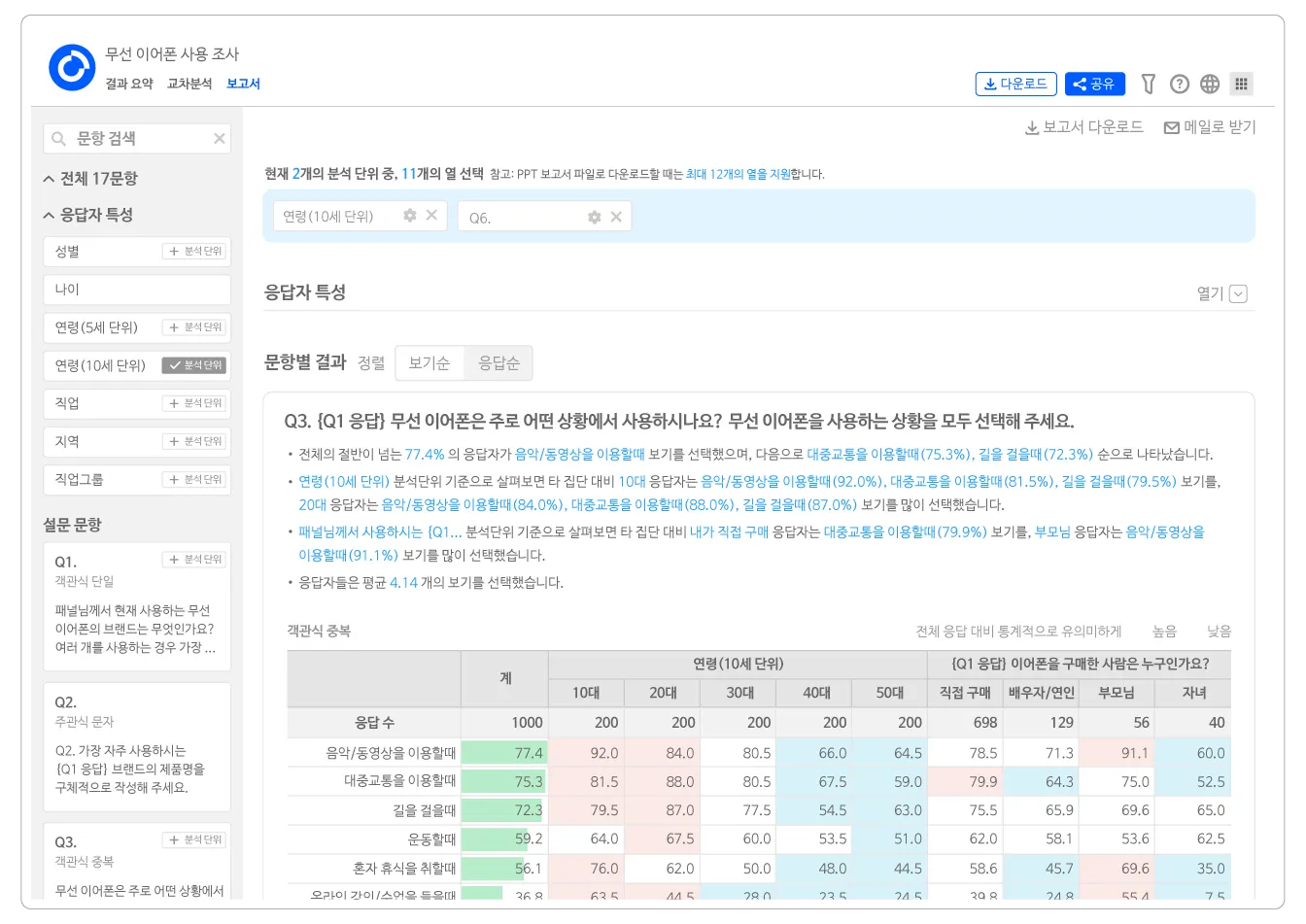Click the 무선 이어폰 사용 조사 title

click(172, 54)
